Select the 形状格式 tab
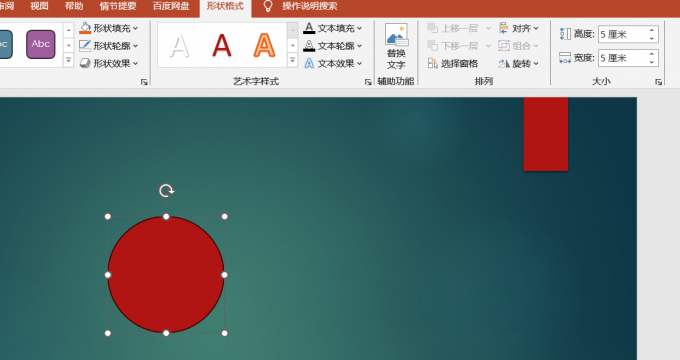This screenshot has height=360, width=680. coord(225,6)
